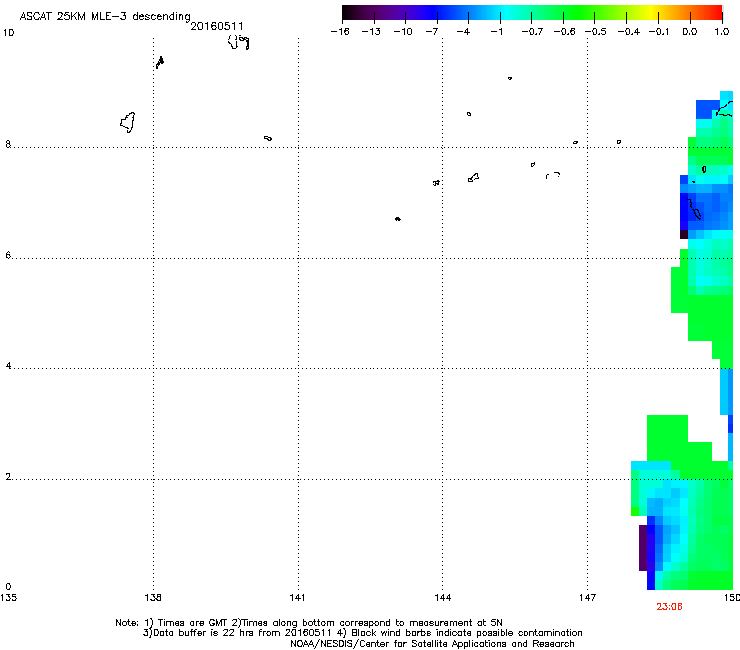This screenshot has height=650, width=740.
Task: Click the latitude label 4
Action: [x=8, y=365]
